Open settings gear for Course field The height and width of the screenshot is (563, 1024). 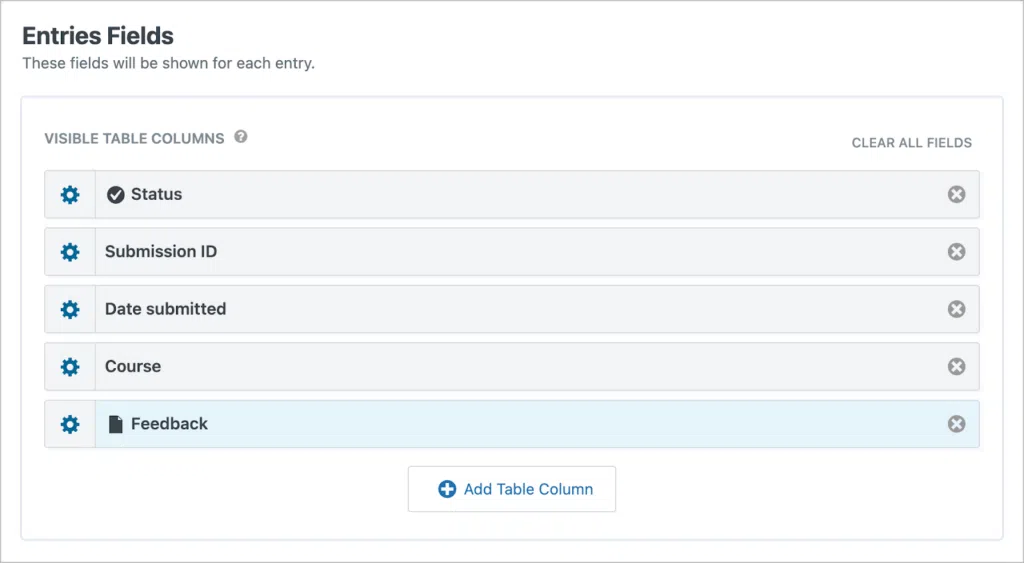coord(70,367)
